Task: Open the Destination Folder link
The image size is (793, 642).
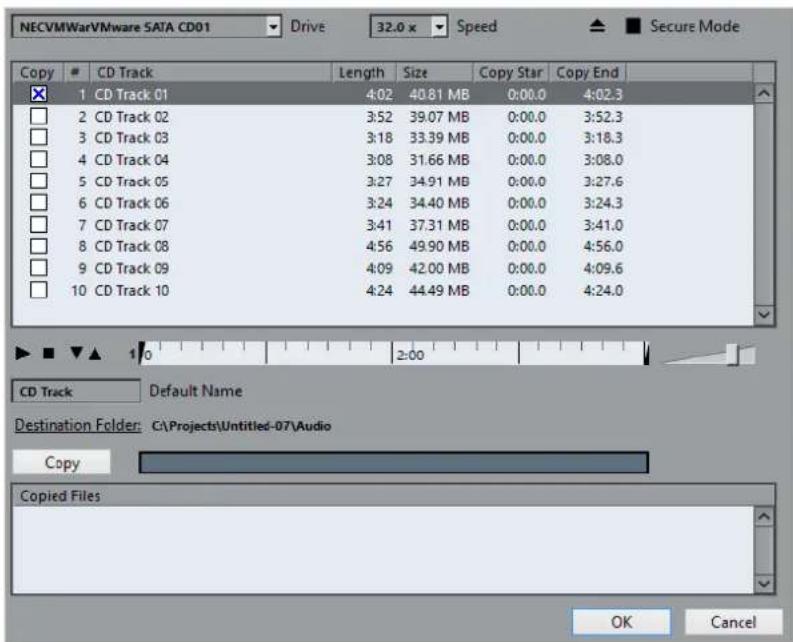Action: tap(78, 425)
